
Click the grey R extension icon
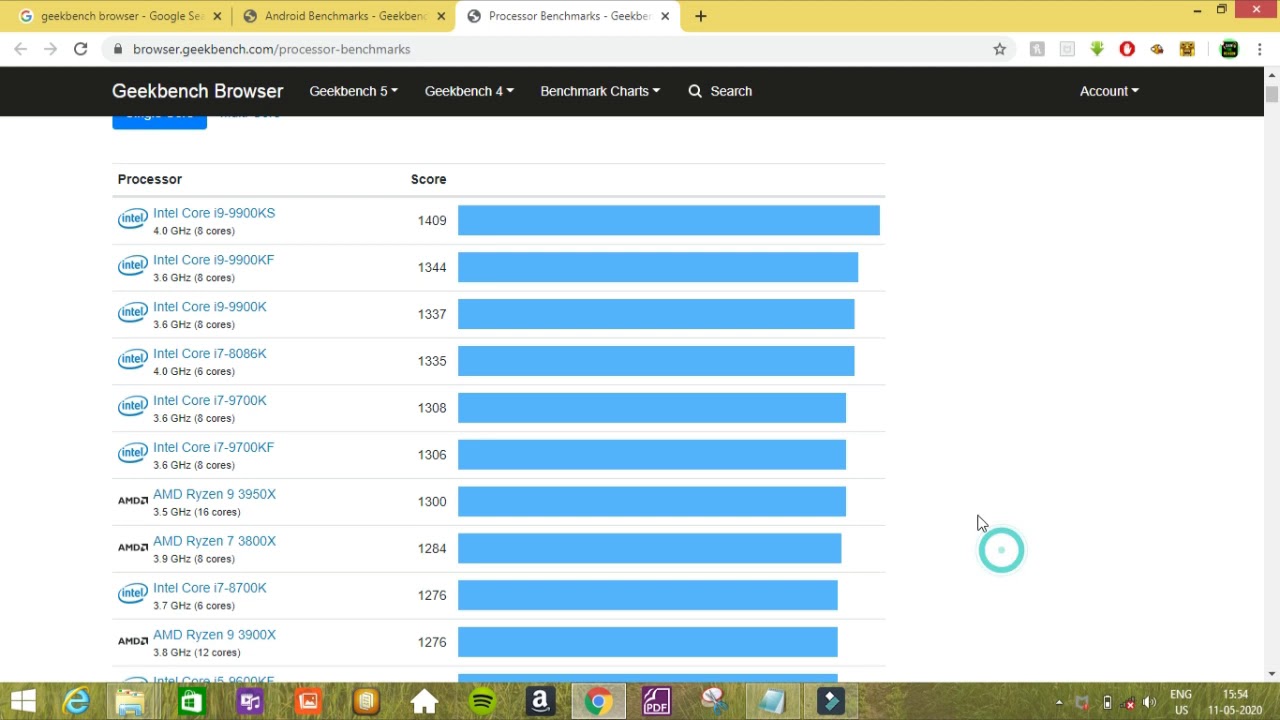click(x=1037, y=49)
